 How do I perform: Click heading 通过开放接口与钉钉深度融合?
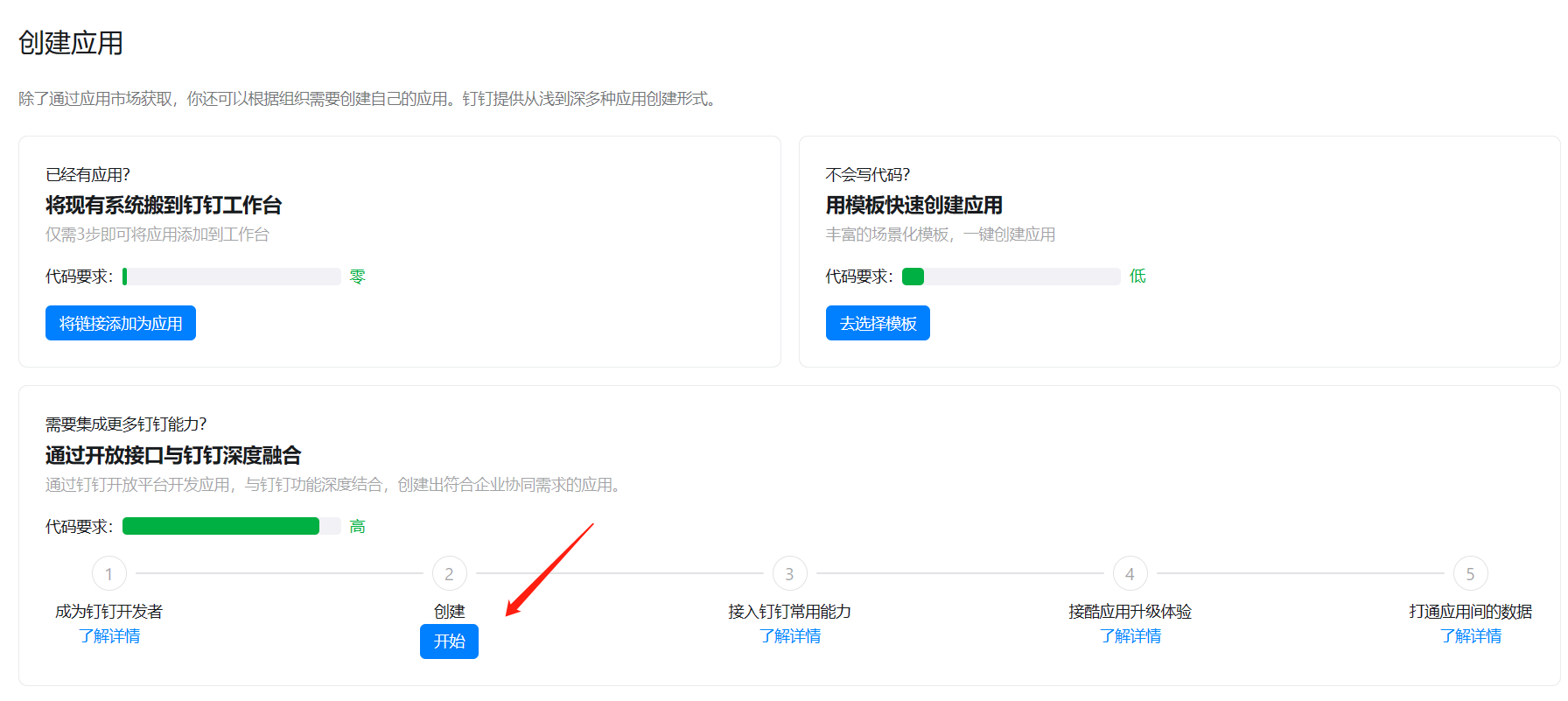click(173, 455)
